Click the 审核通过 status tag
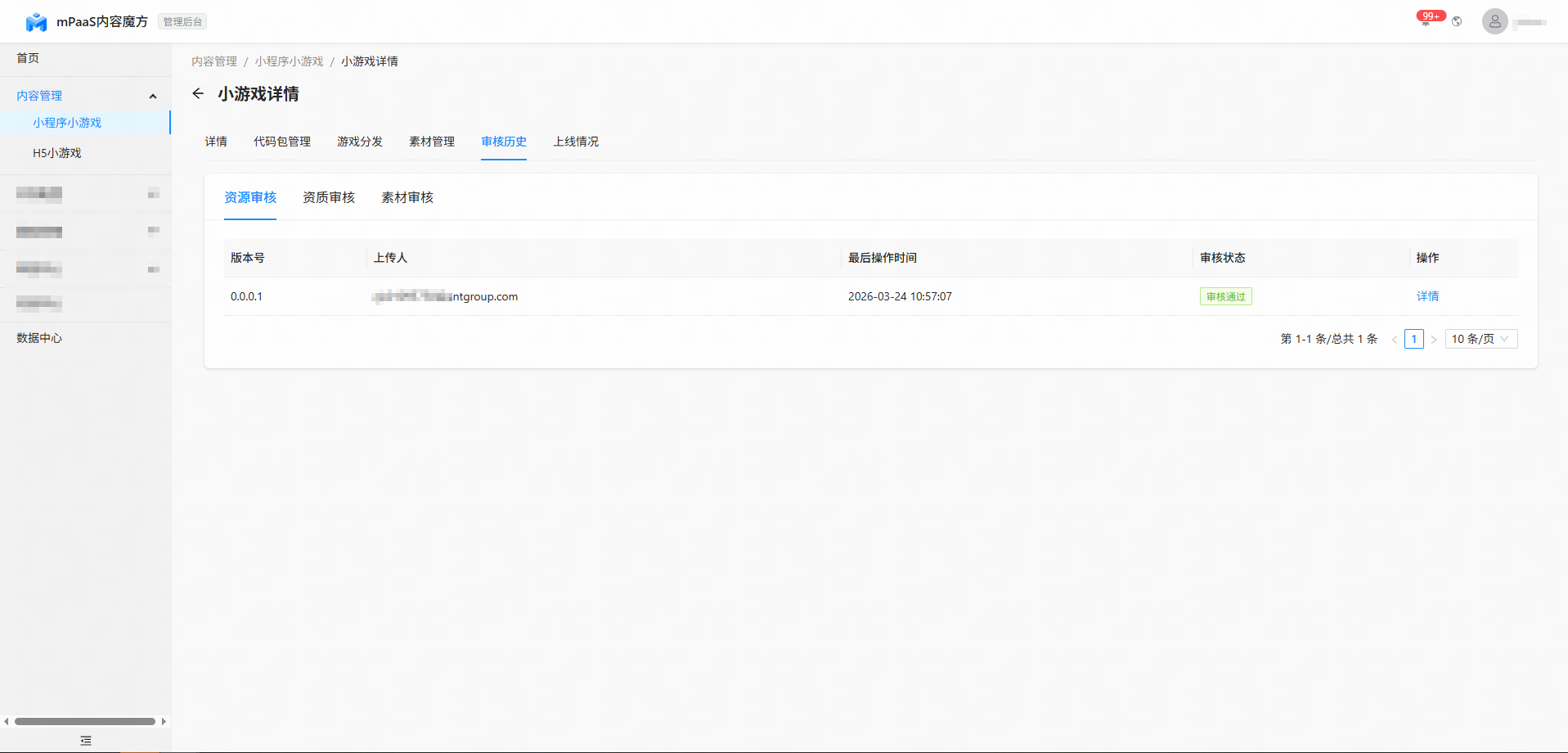 tap(1225, 296)
